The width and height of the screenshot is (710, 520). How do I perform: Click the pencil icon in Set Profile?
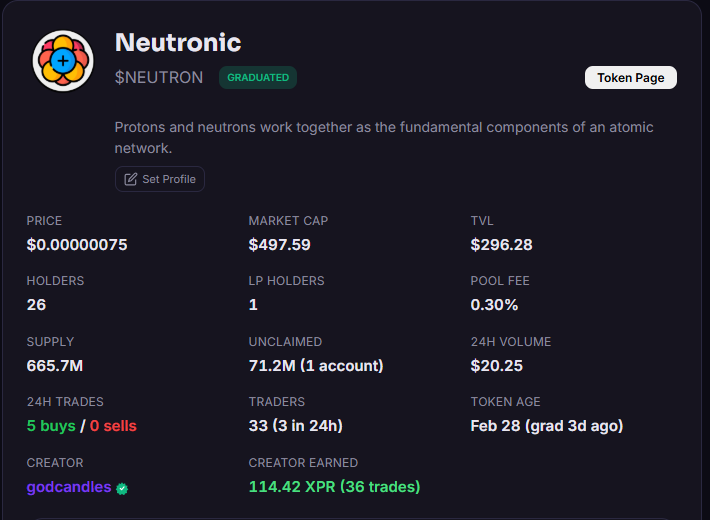tap(130, 179)
